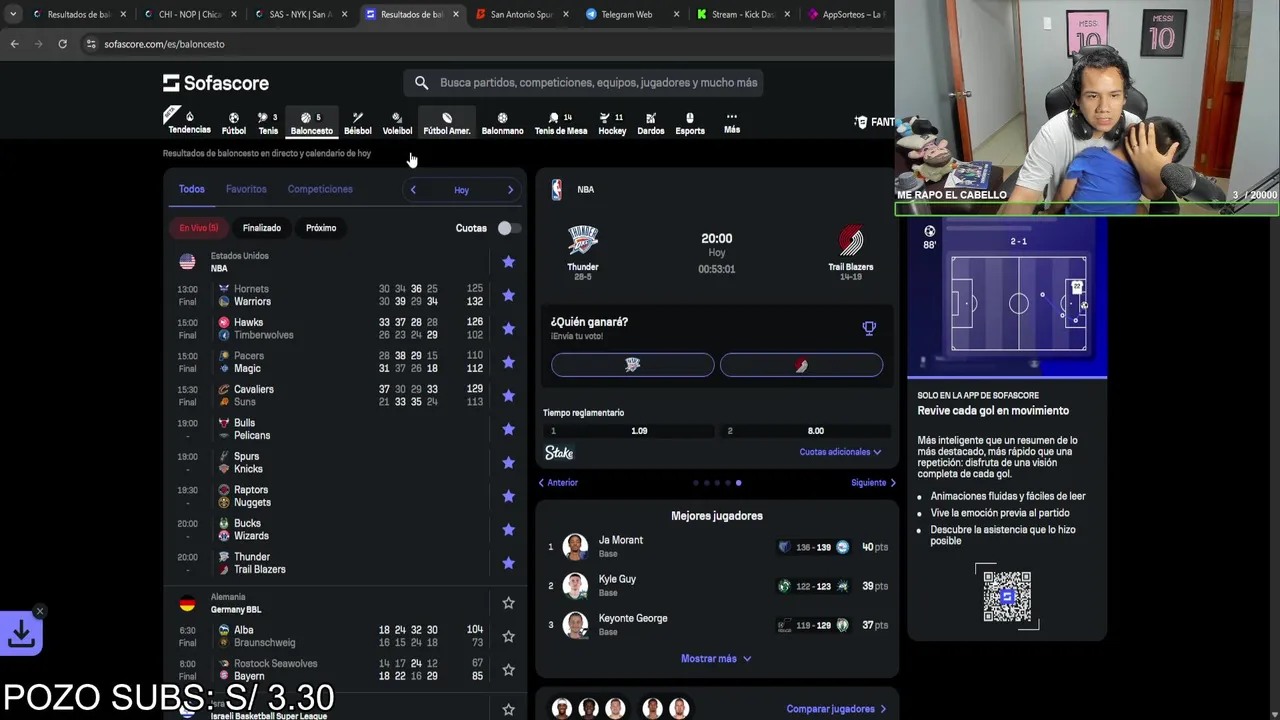Favorite the Alba vs Braunschweig match

508,636
